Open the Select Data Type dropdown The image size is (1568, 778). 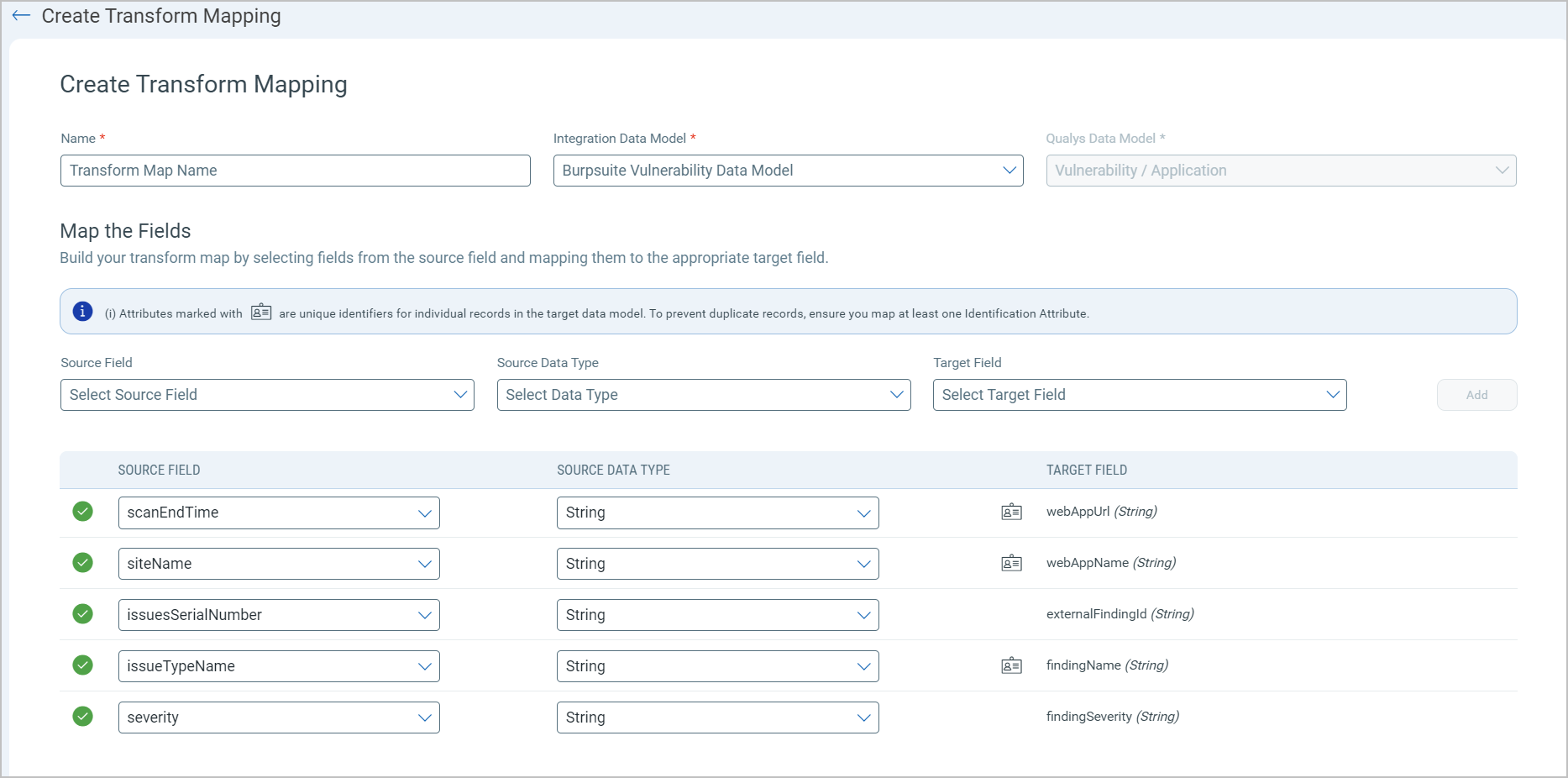[x=703, y=395]
